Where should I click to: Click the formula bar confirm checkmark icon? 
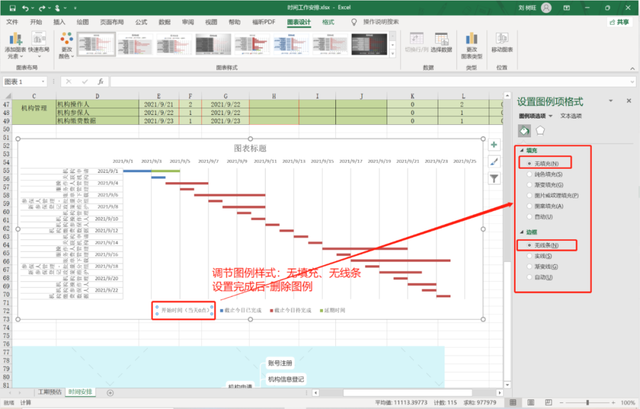(84, 82)
